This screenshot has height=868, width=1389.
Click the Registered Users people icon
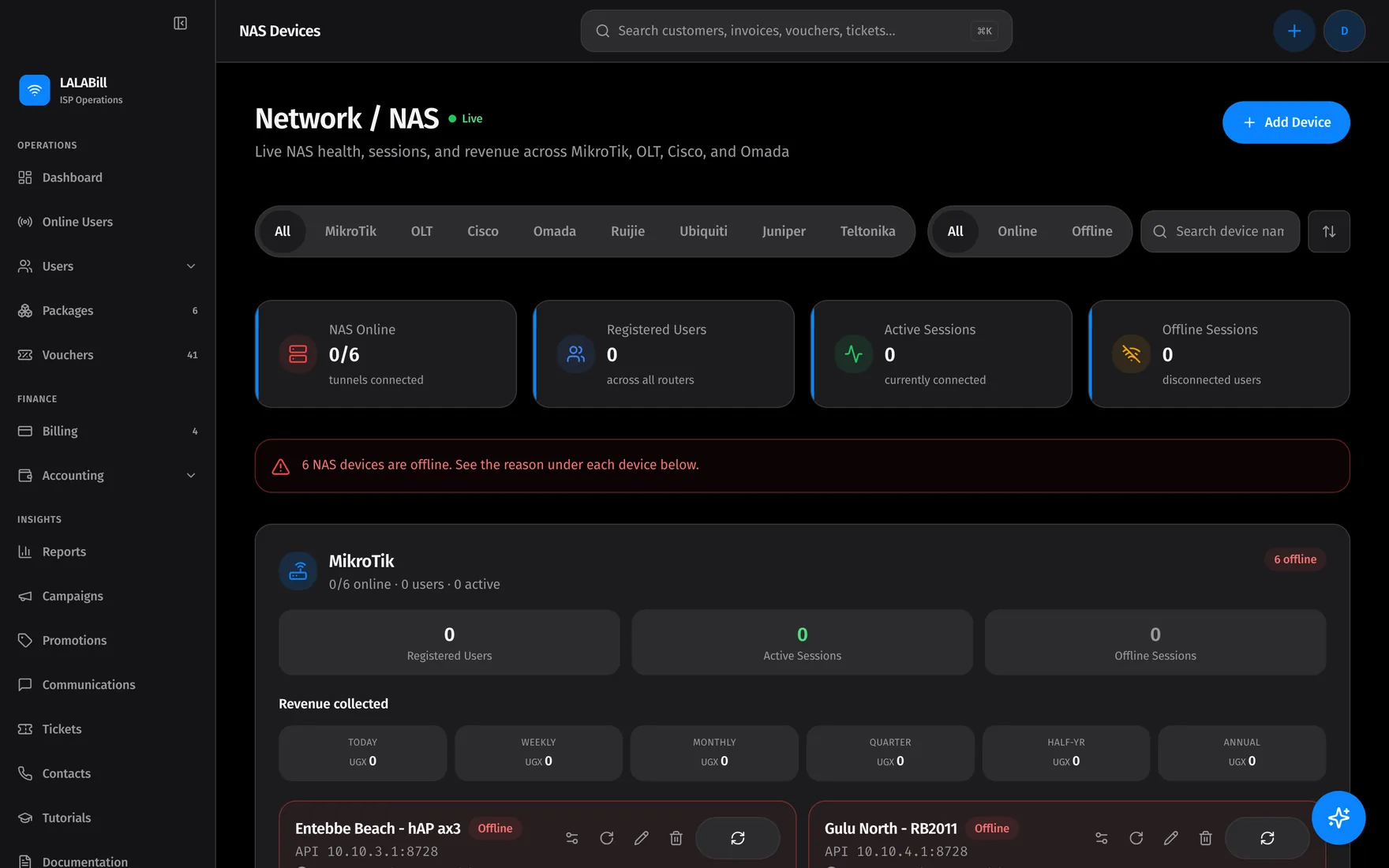[576, 354]
